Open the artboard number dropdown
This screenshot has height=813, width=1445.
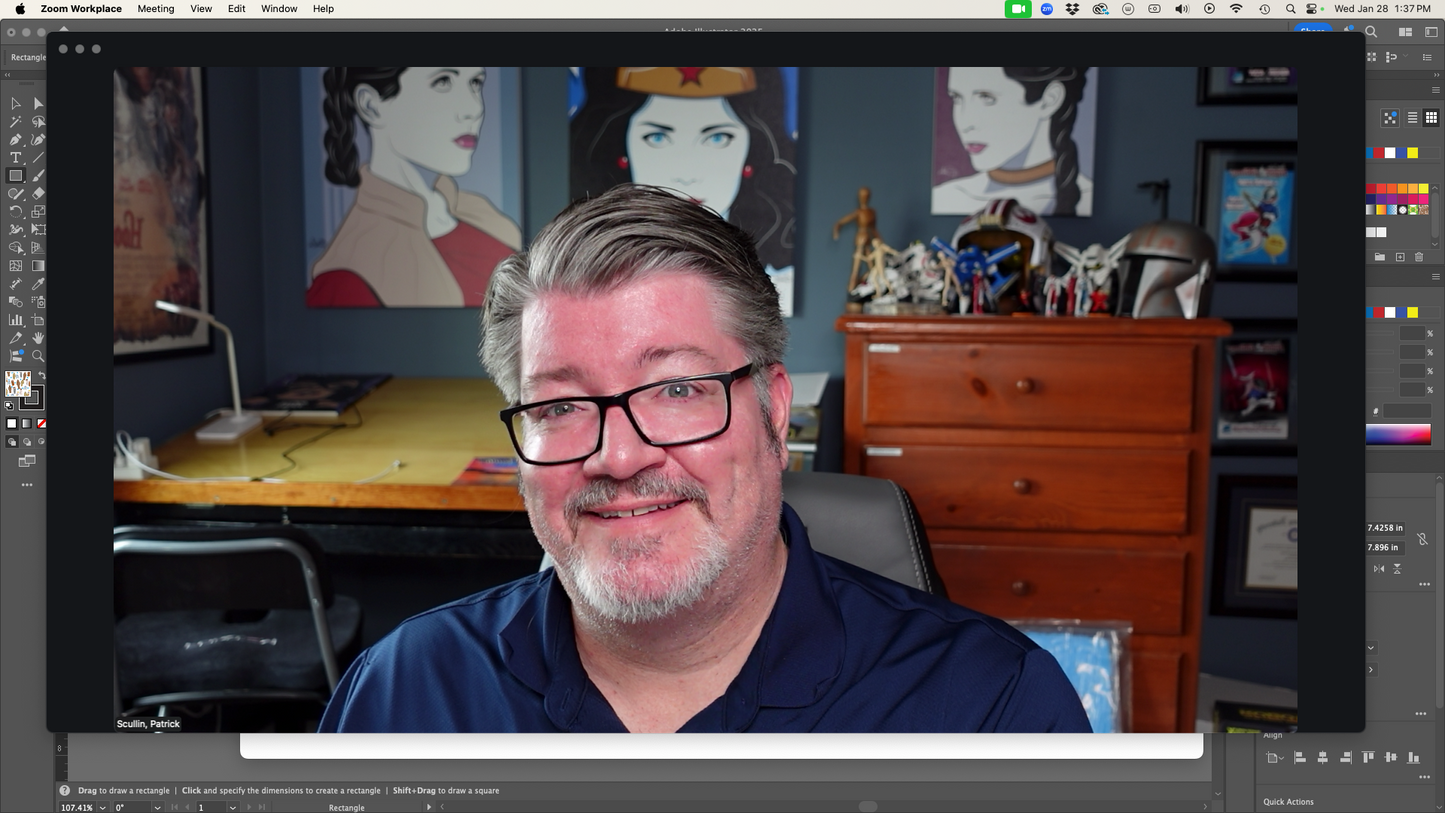(232, 807)
